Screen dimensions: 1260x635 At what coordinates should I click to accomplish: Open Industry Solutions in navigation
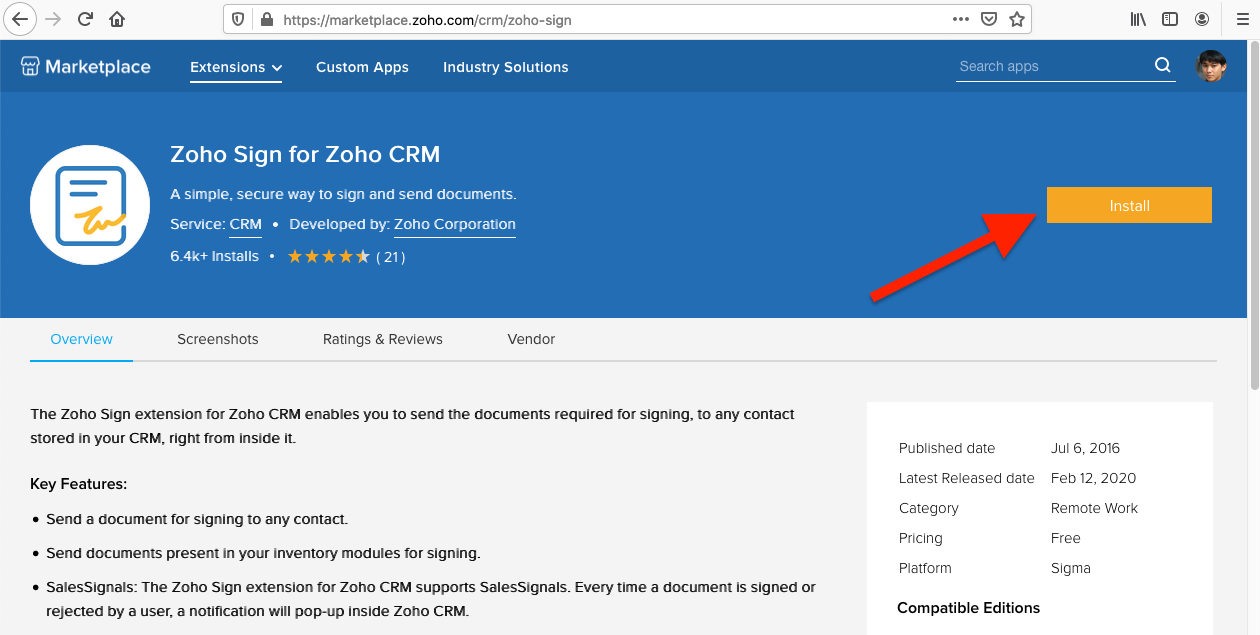(506, 67)
